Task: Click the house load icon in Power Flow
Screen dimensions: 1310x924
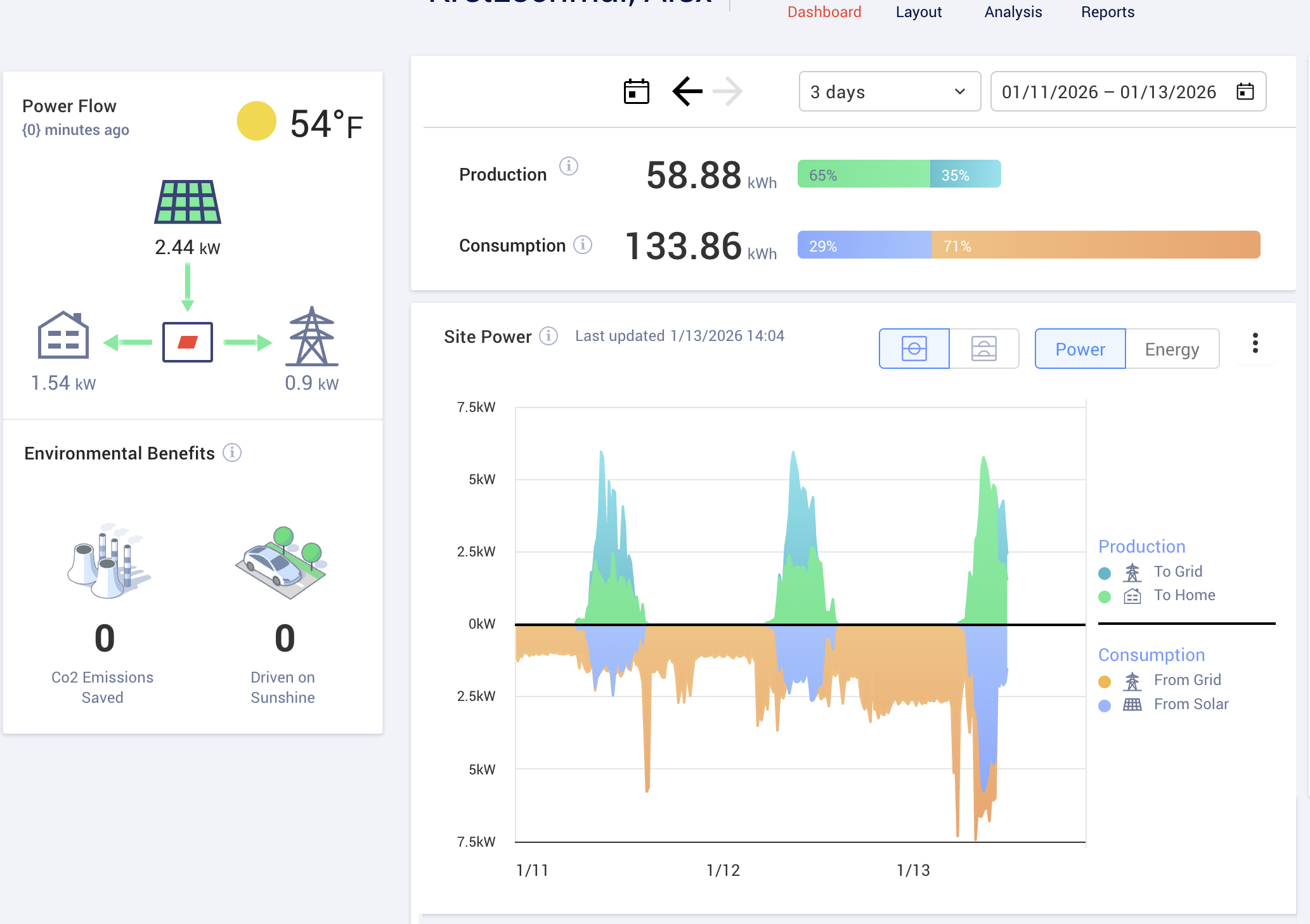Action: coord(63,336)
